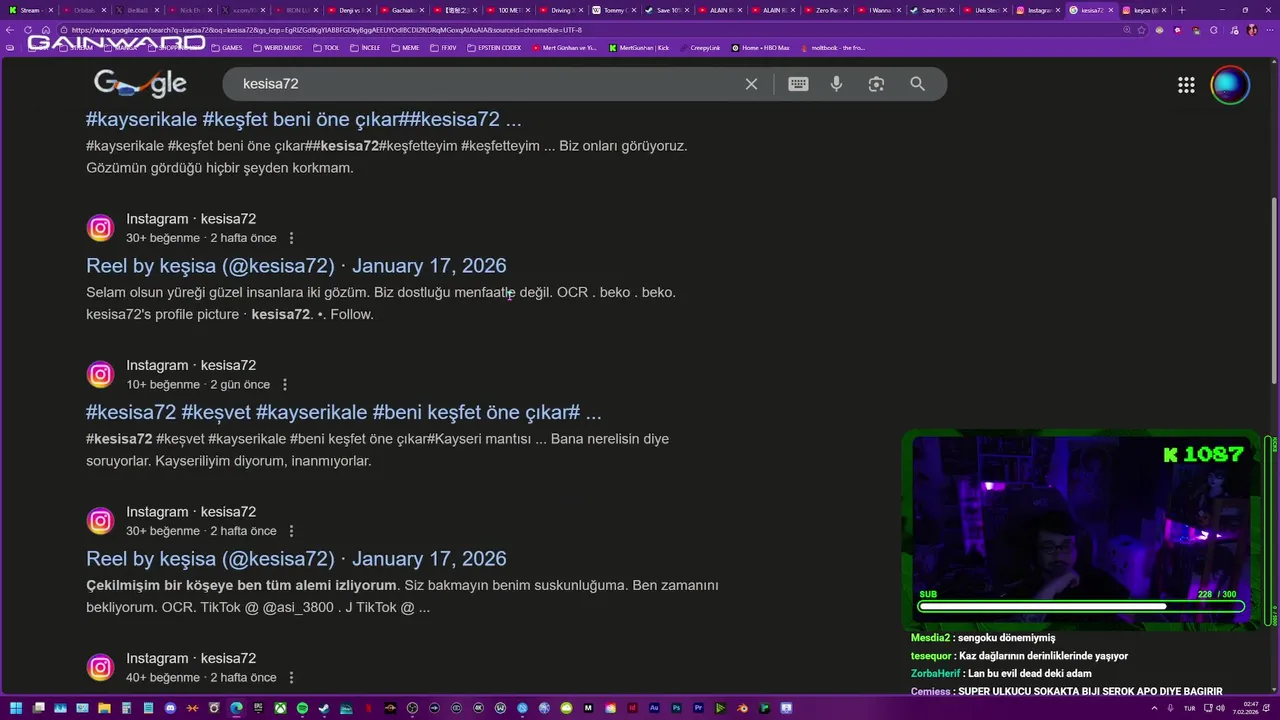Open options for the '40+ beğenme' result
This screenshot has height=720, width=1280.
click(x=291, y=677)
